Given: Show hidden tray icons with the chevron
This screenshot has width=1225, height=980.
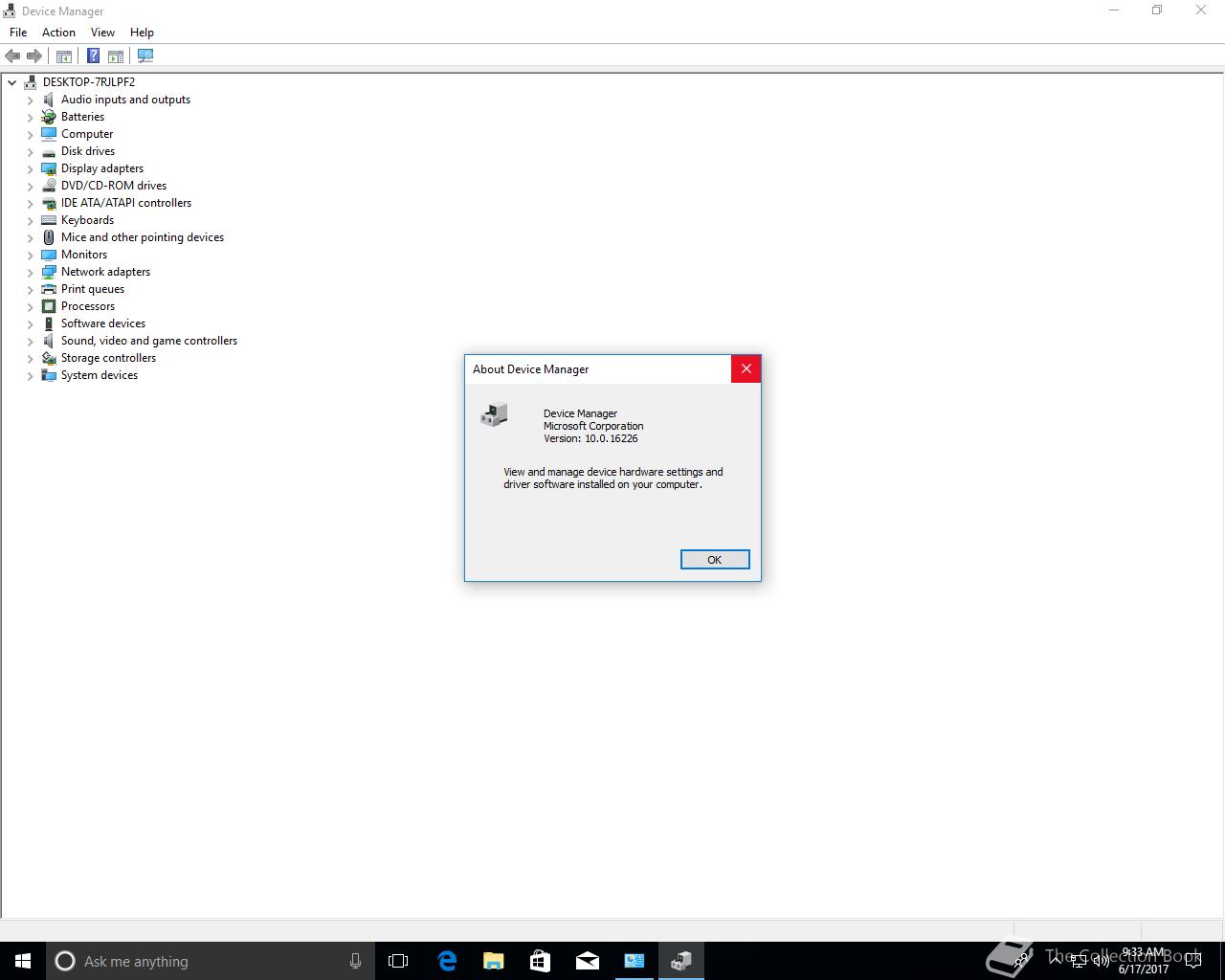Looking at the screenshot, I should point(1056,961).
